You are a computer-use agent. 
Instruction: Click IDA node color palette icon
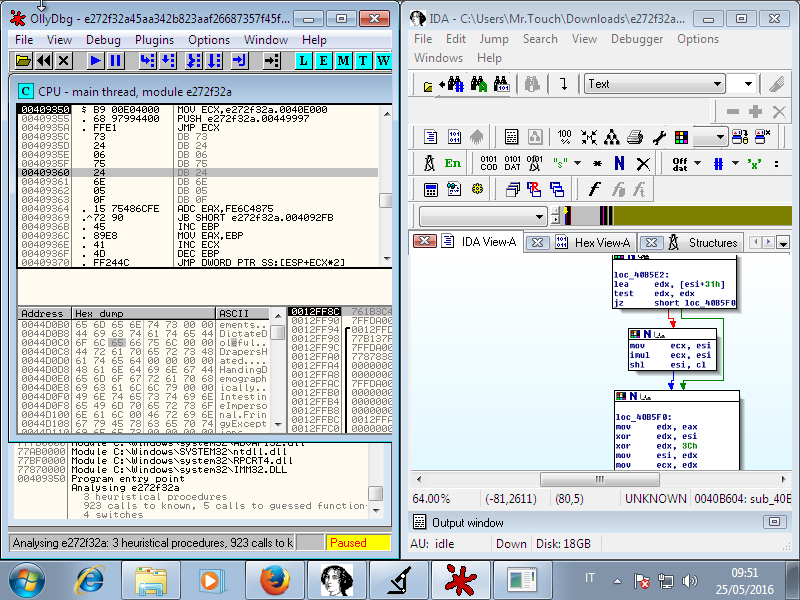(681, 137)
